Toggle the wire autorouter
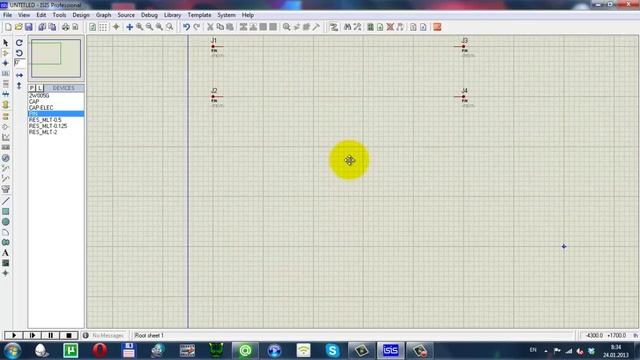Viewport: 640px width, 360px height. coord(333,27)
